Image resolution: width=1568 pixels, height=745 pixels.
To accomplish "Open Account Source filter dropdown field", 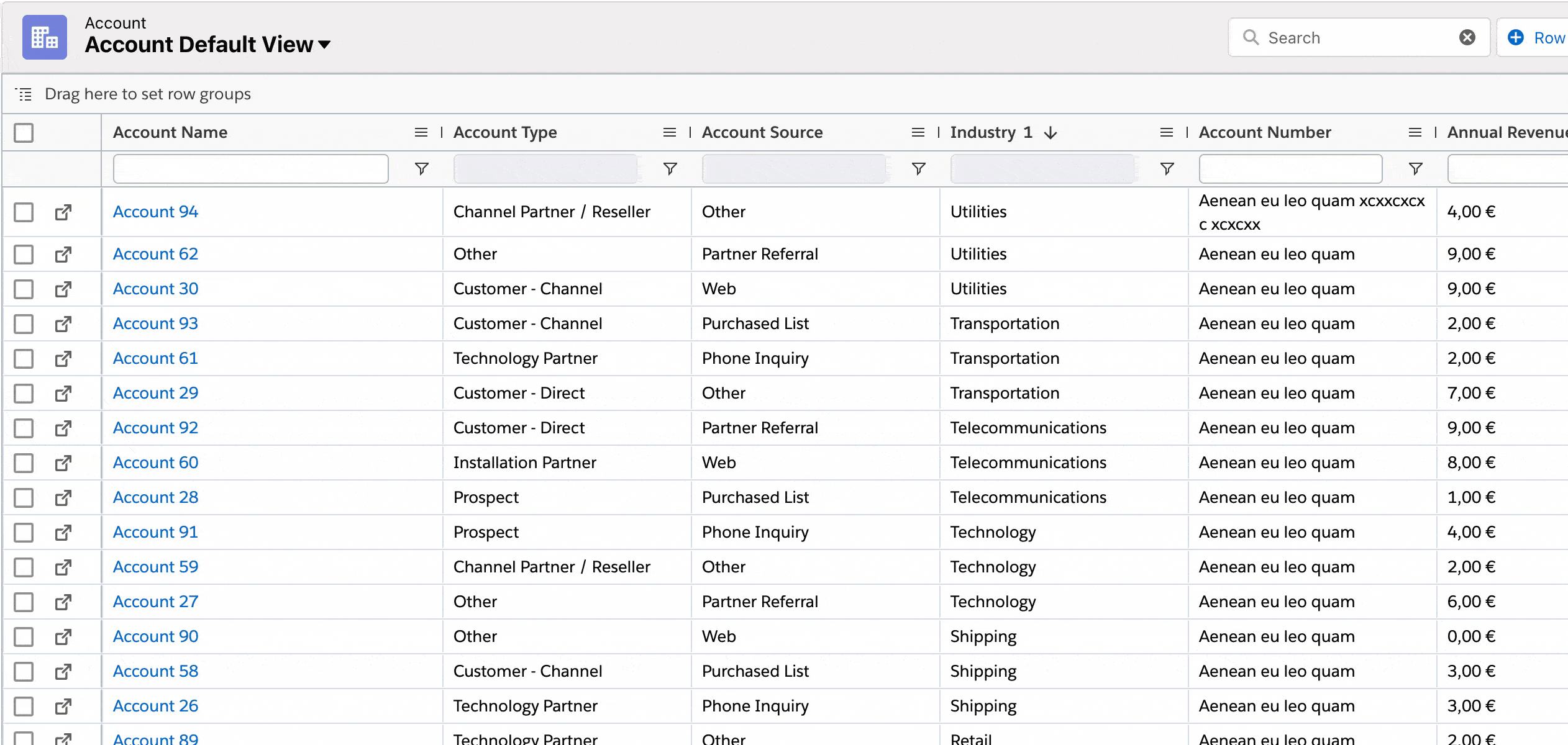I will [793, 169].
